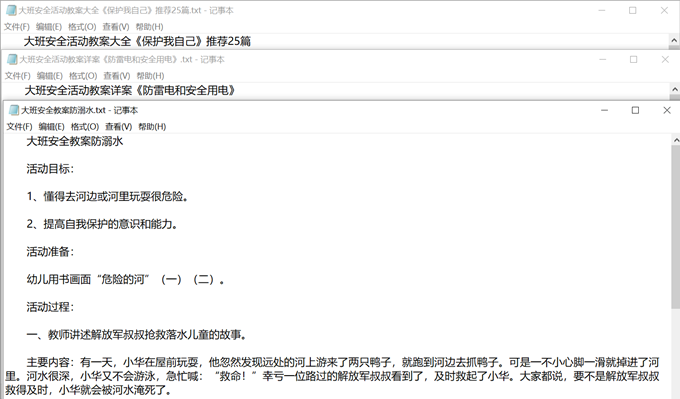Screen dimensions: 680x399
Task: Click the line 活动目标：
Action: click(x=50, y=169)
